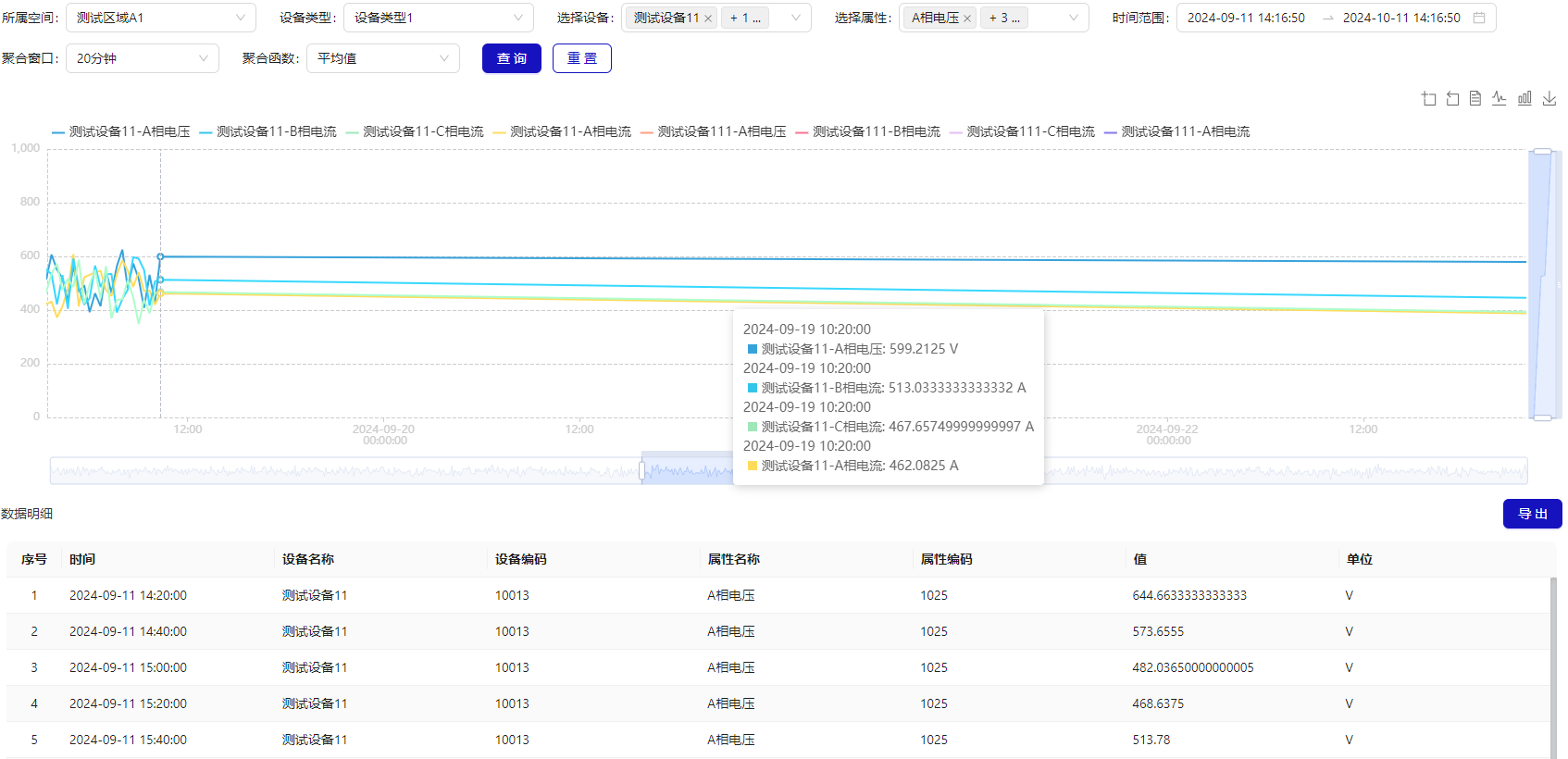Click the 导出 export button

point(1532,514)
